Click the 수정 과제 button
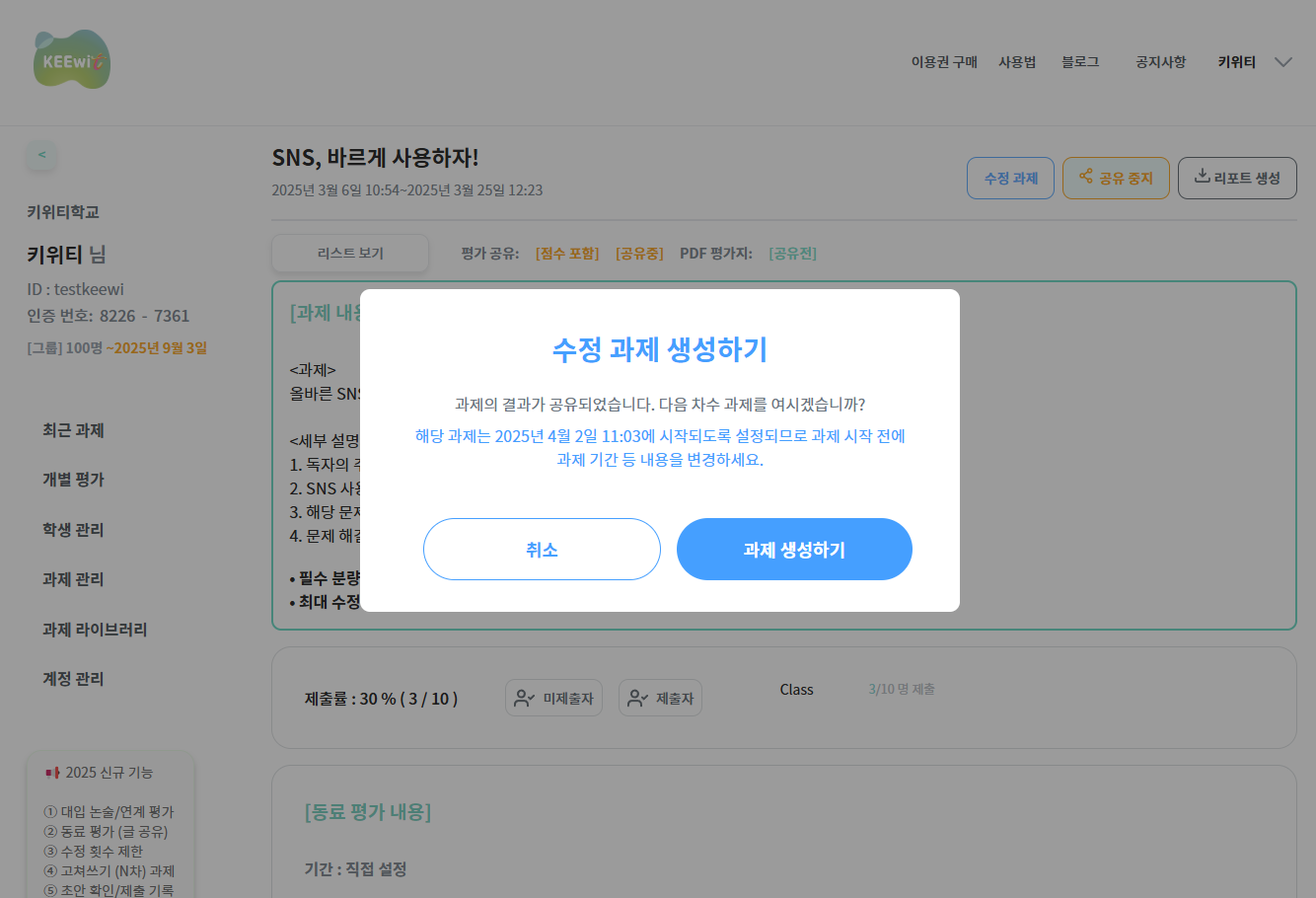The width and height of the screenshot is (1316, 898). coord(1010,179)
